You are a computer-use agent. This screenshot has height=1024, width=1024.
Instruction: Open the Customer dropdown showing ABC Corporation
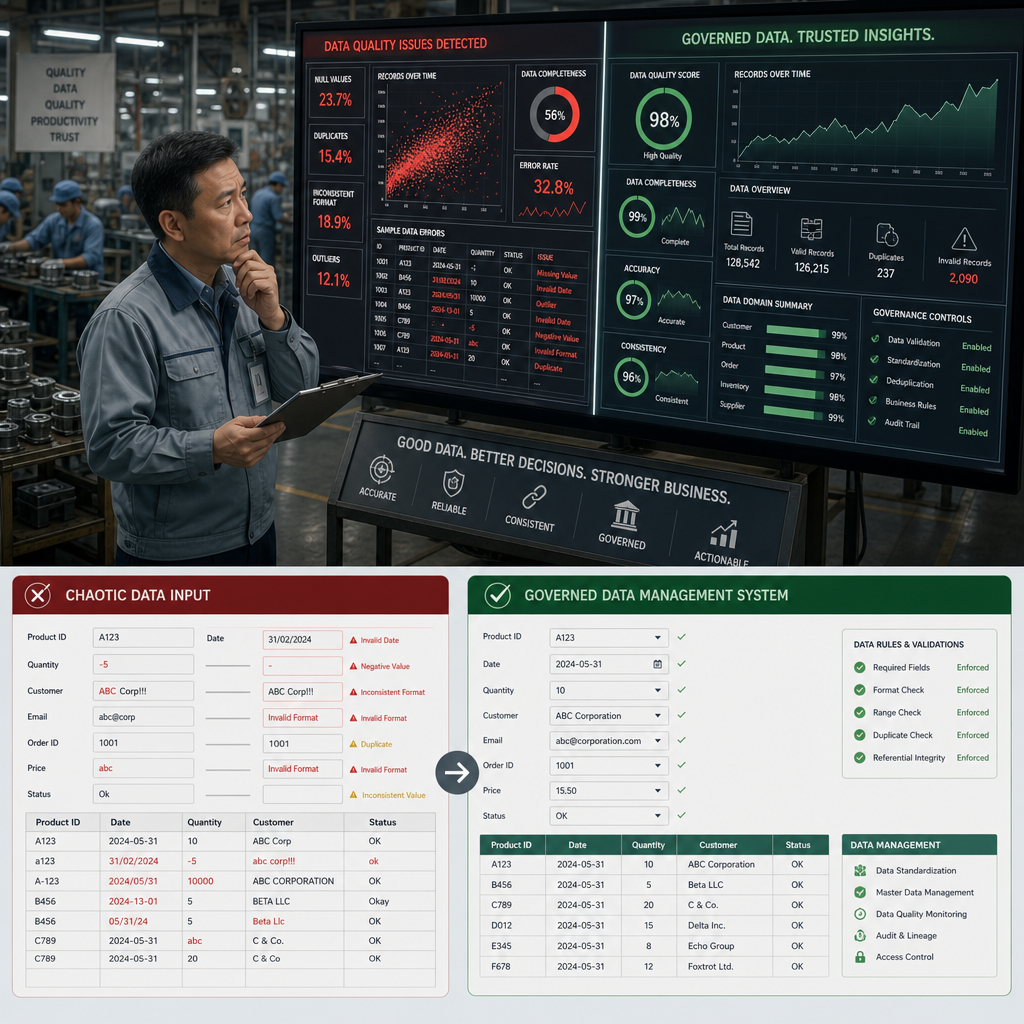[609, 716]
